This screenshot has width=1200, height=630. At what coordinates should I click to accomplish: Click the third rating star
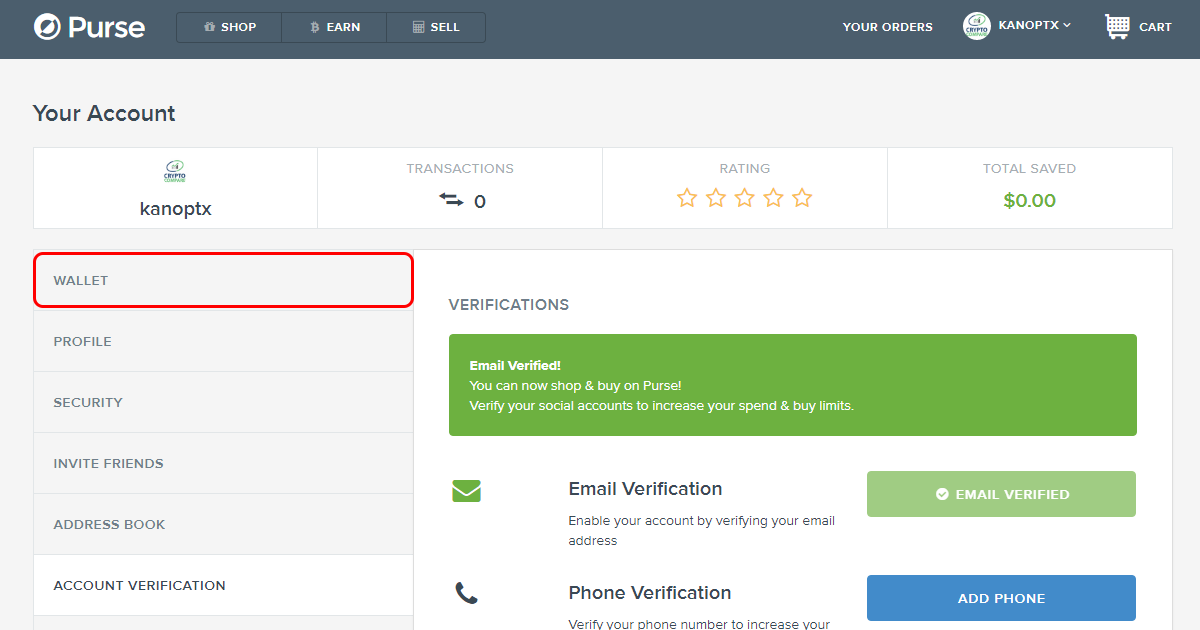(745, 198)
